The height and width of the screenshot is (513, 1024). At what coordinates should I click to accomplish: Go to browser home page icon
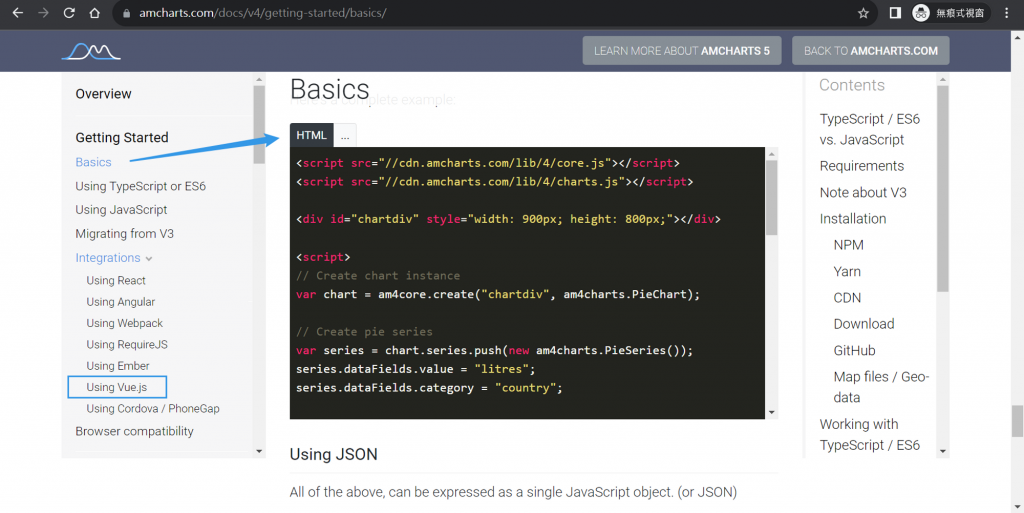pos(95,13)
